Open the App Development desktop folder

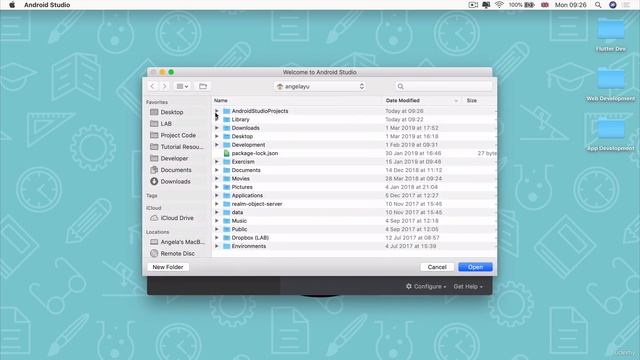point(611,134)
